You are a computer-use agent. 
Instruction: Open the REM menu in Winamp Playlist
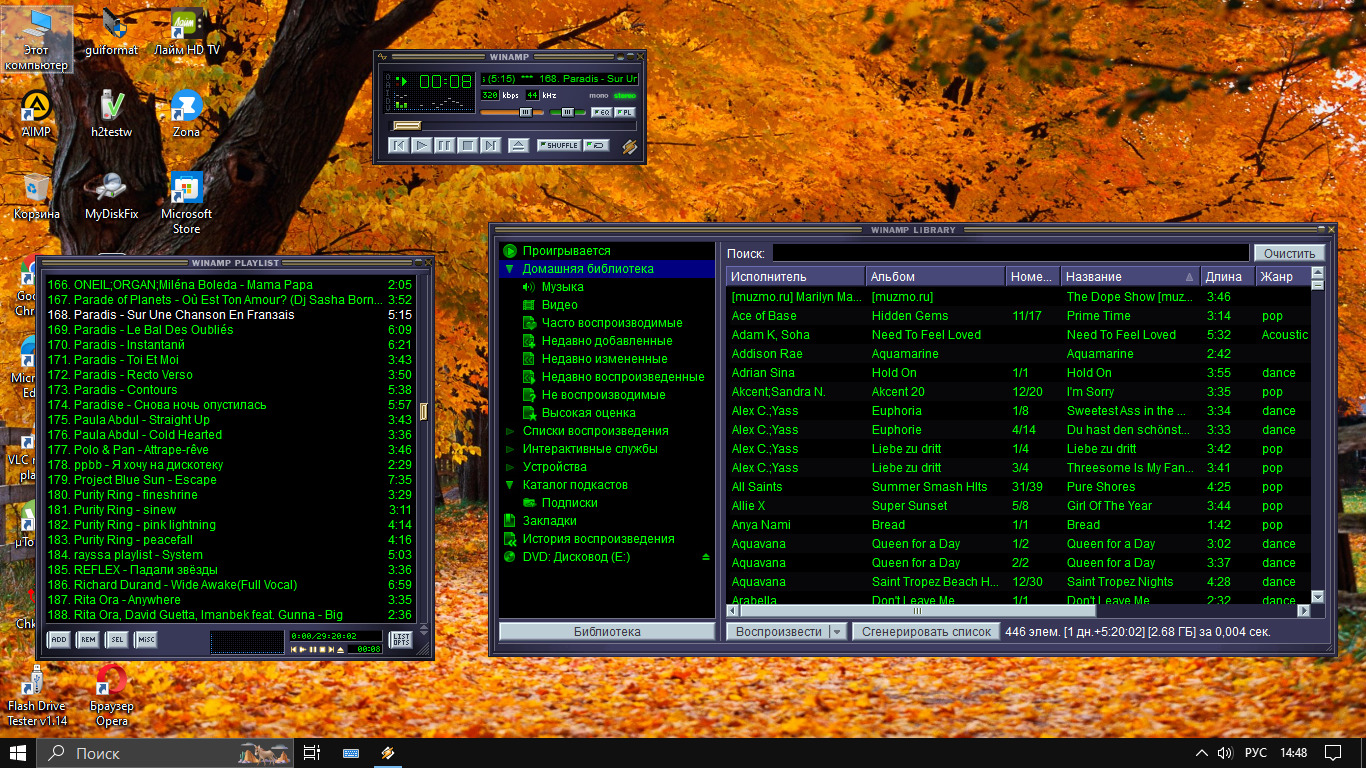pos(88,640)
